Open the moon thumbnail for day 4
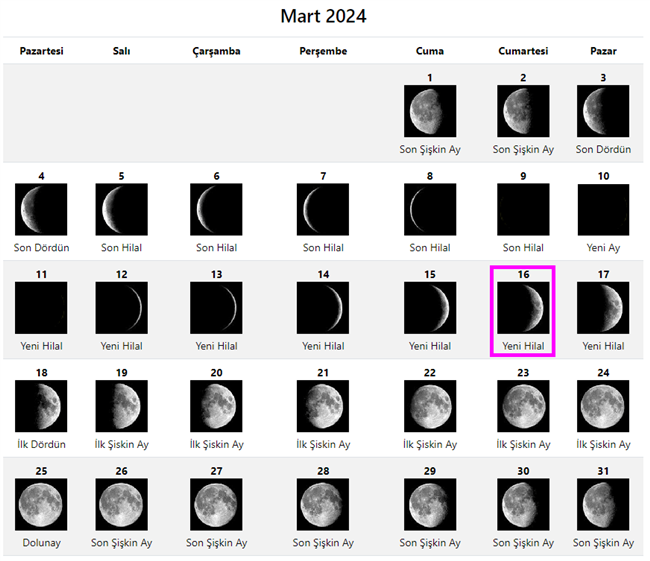 tap(41, 209)
